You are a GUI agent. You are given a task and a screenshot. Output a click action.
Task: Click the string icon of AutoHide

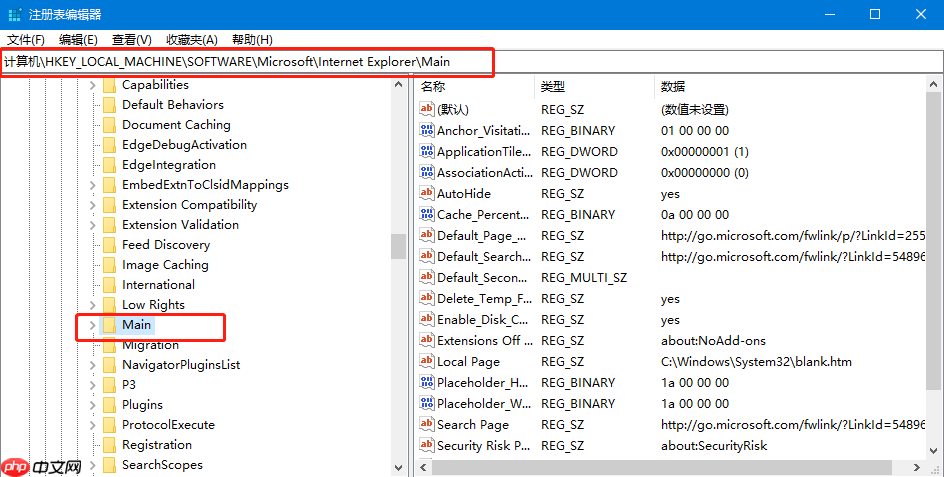[x=427, y=193]
